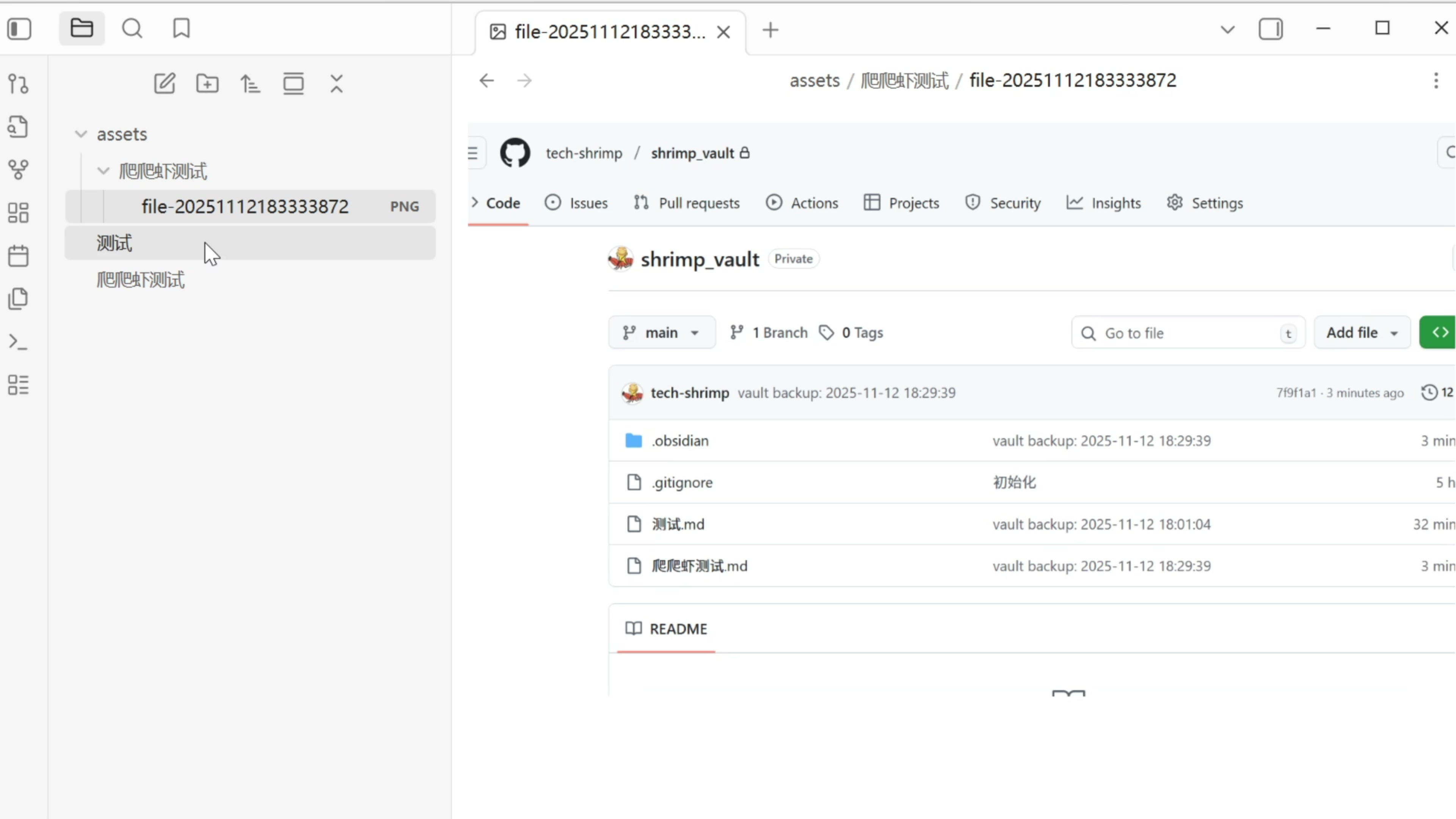
Task: Collapse the assets folder
Action: (81, 134)
